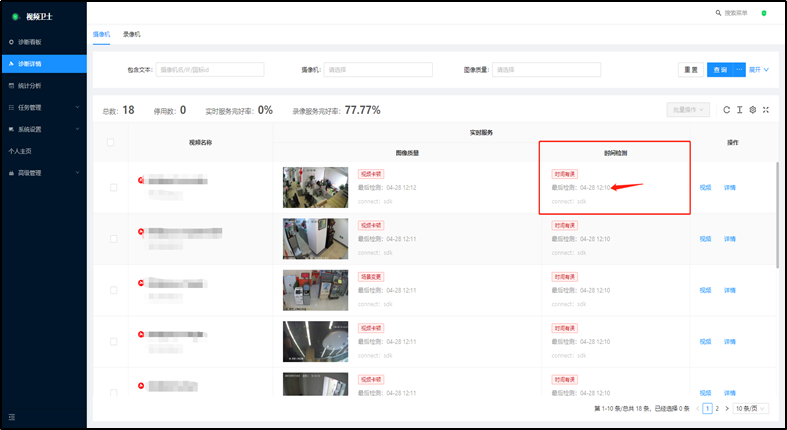Click the 重置 button
Viewport: 787px width, 430px height.
(691, 70)
